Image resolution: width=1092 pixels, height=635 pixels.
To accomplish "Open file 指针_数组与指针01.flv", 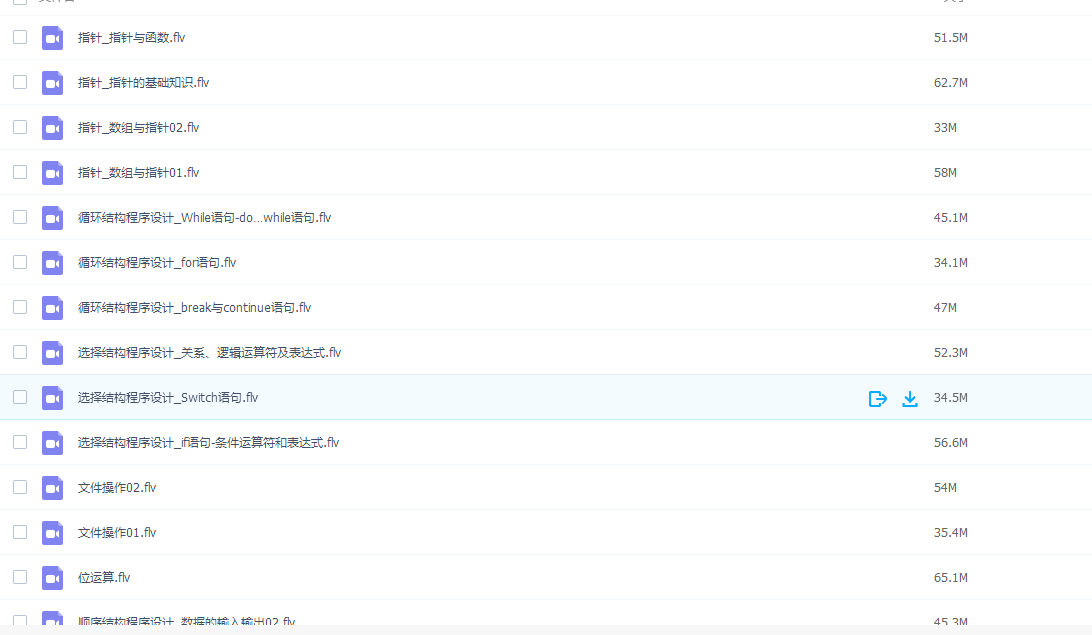I will tap(138, 173).
